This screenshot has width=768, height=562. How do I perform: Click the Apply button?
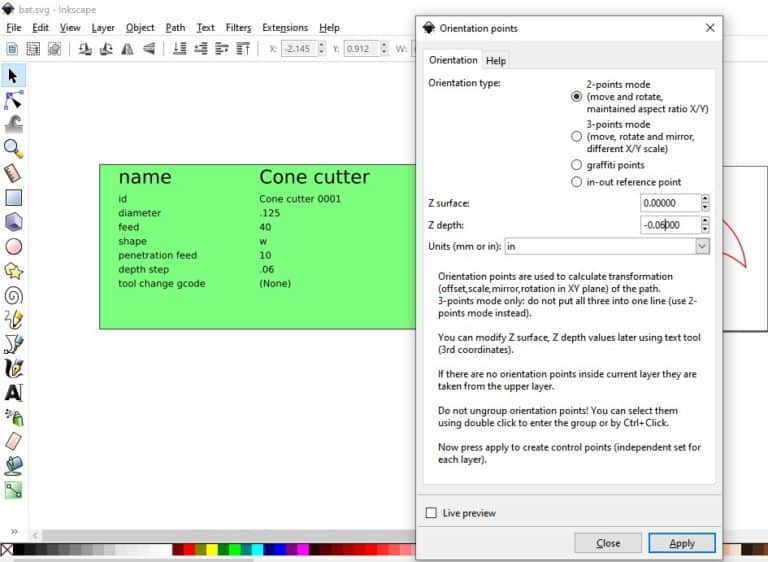pyautogui.click(x=682, y=543)
